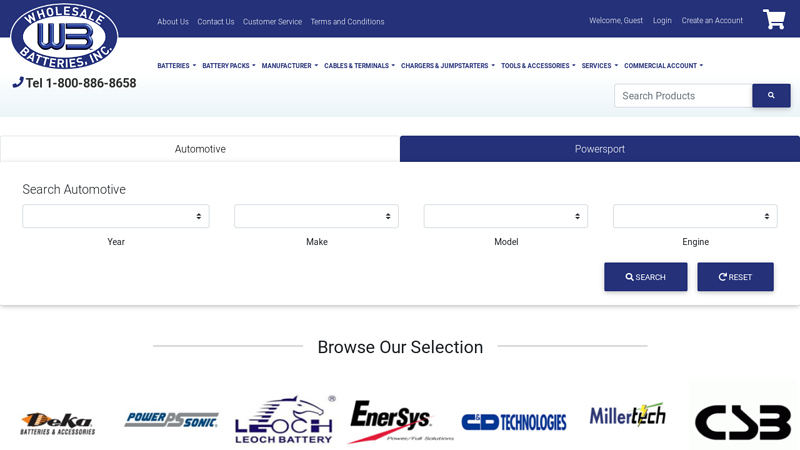Click the RESET button
This screenshot has height=450, width=800.
tap(735, 277)
